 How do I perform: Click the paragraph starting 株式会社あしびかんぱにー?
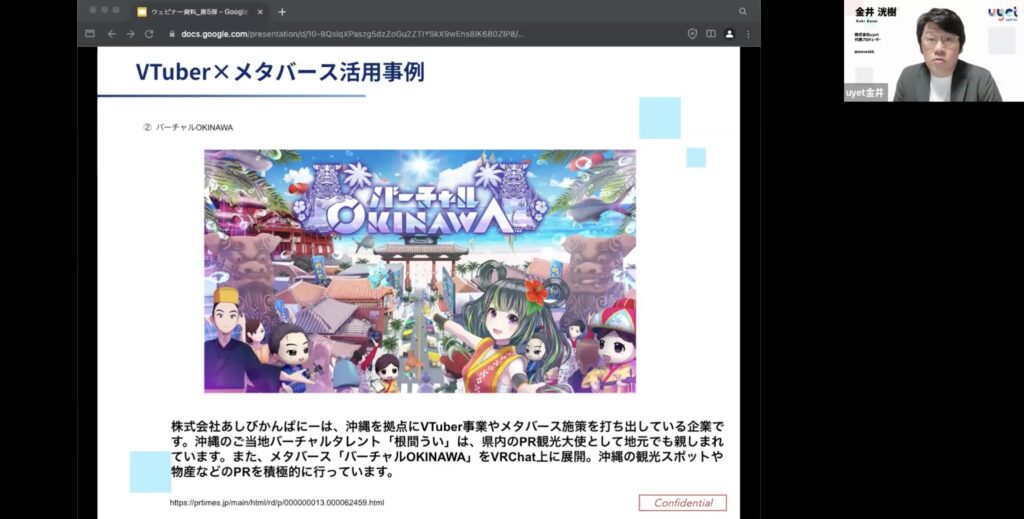point(447,449)
